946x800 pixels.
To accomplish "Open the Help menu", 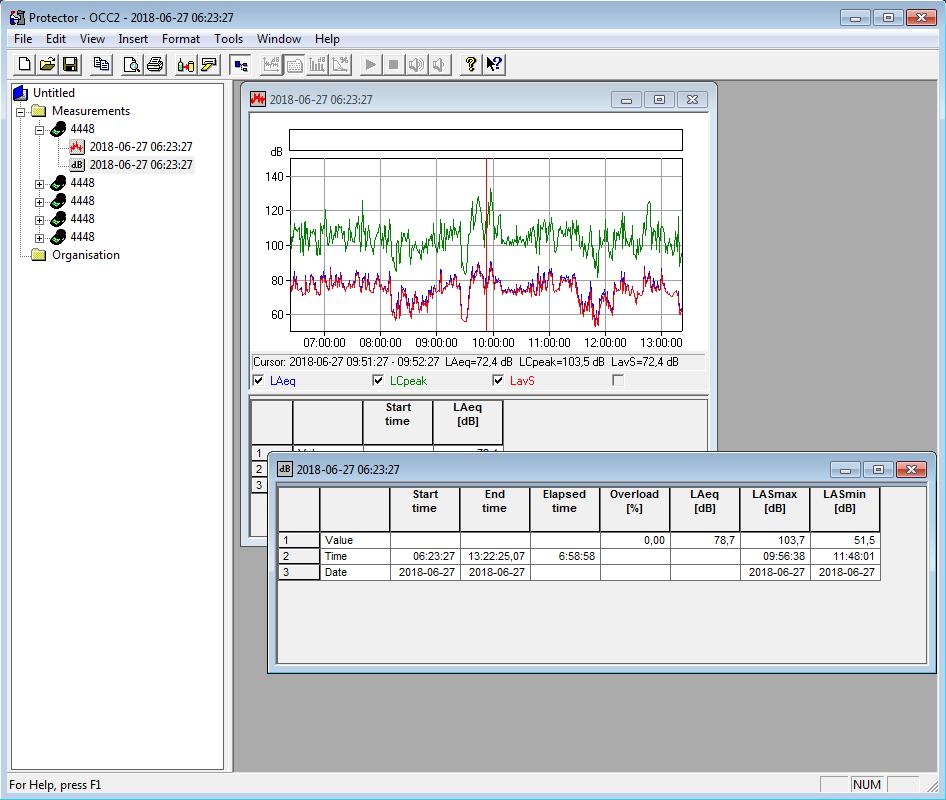I will pos(327,39).
